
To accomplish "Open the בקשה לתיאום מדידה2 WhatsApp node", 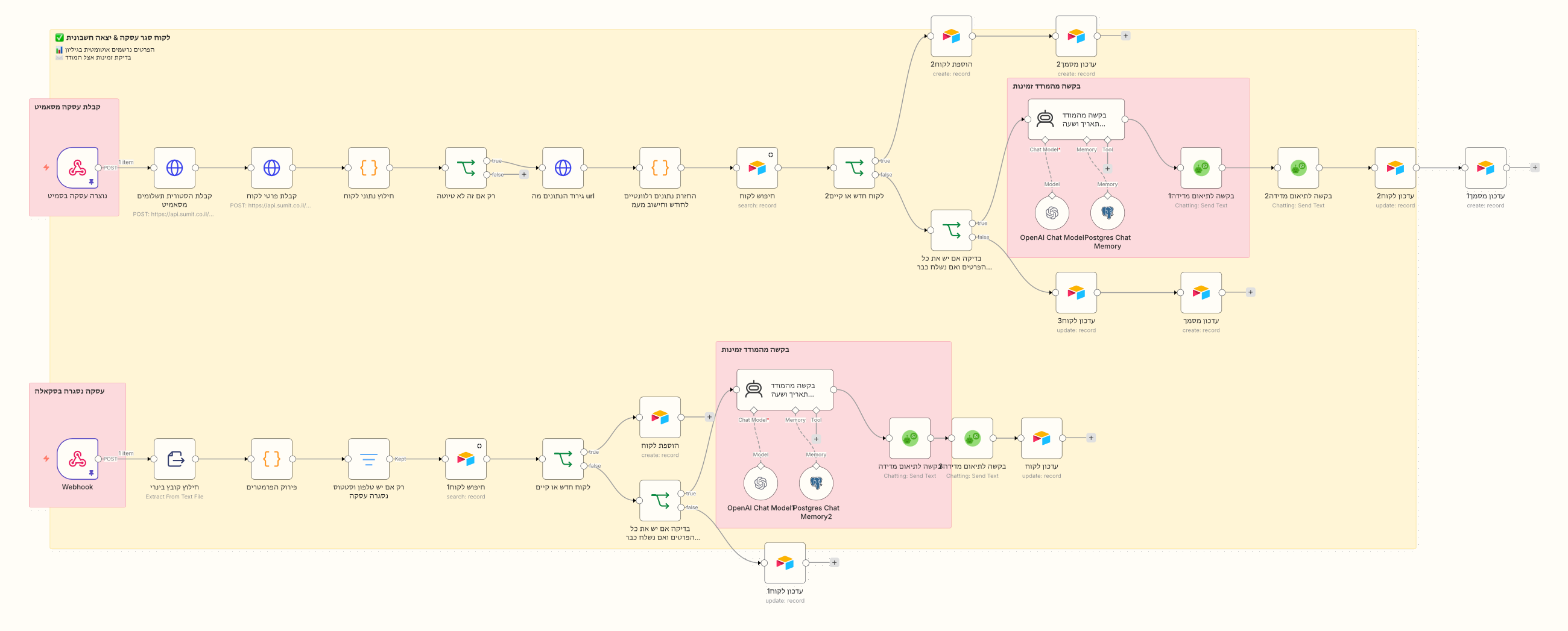I will (x=1298, y=168).
